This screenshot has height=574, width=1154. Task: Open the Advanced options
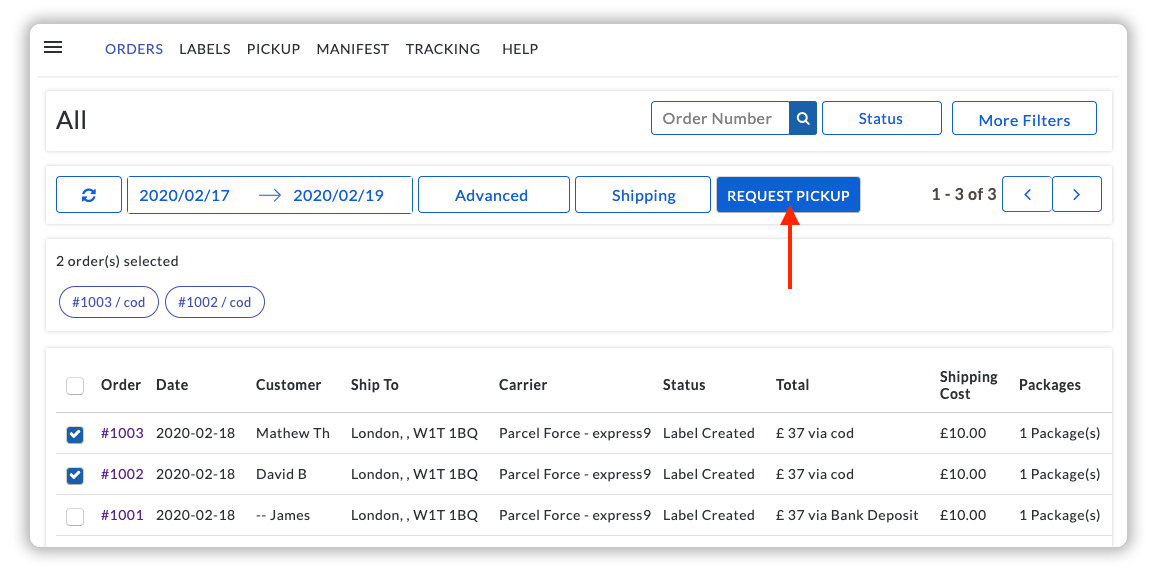click(x=494, y=195)
